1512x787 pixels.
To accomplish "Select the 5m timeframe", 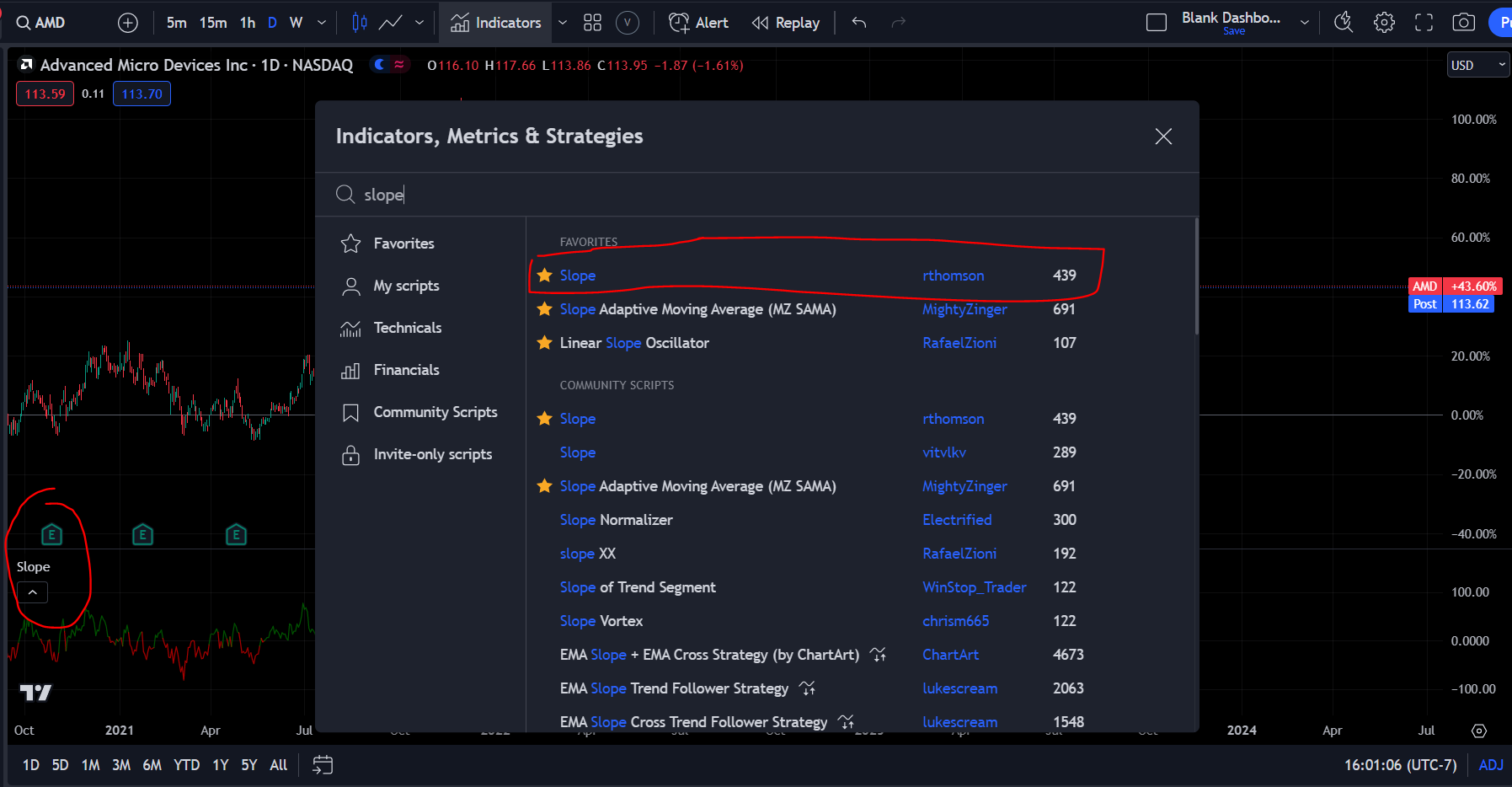I will click(x=176, y=23).
